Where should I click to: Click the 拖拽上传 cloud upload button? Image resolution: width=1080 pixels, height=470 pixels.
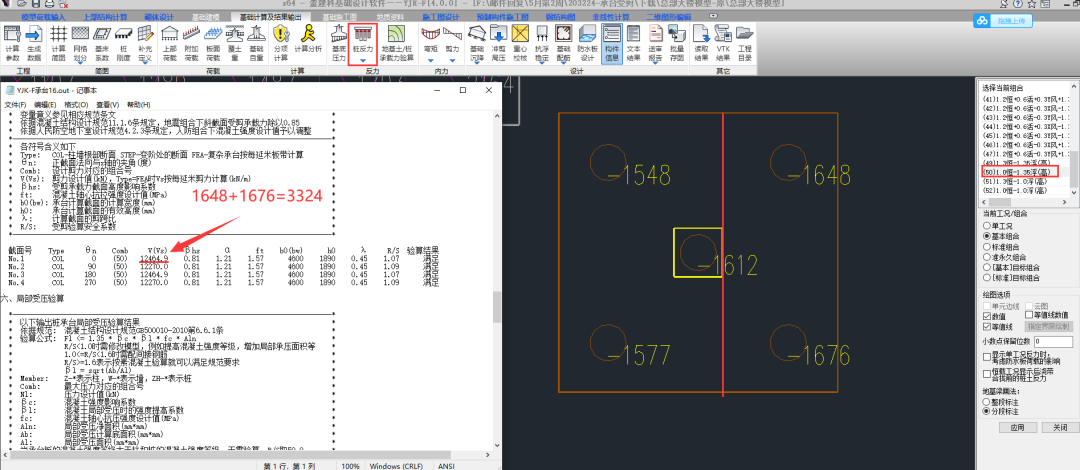(1004, 21)
